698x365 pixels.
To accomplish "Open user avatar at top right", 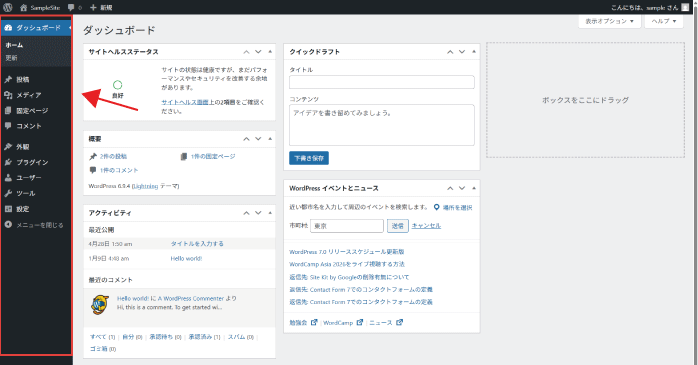I will click(x=685, y=8).
